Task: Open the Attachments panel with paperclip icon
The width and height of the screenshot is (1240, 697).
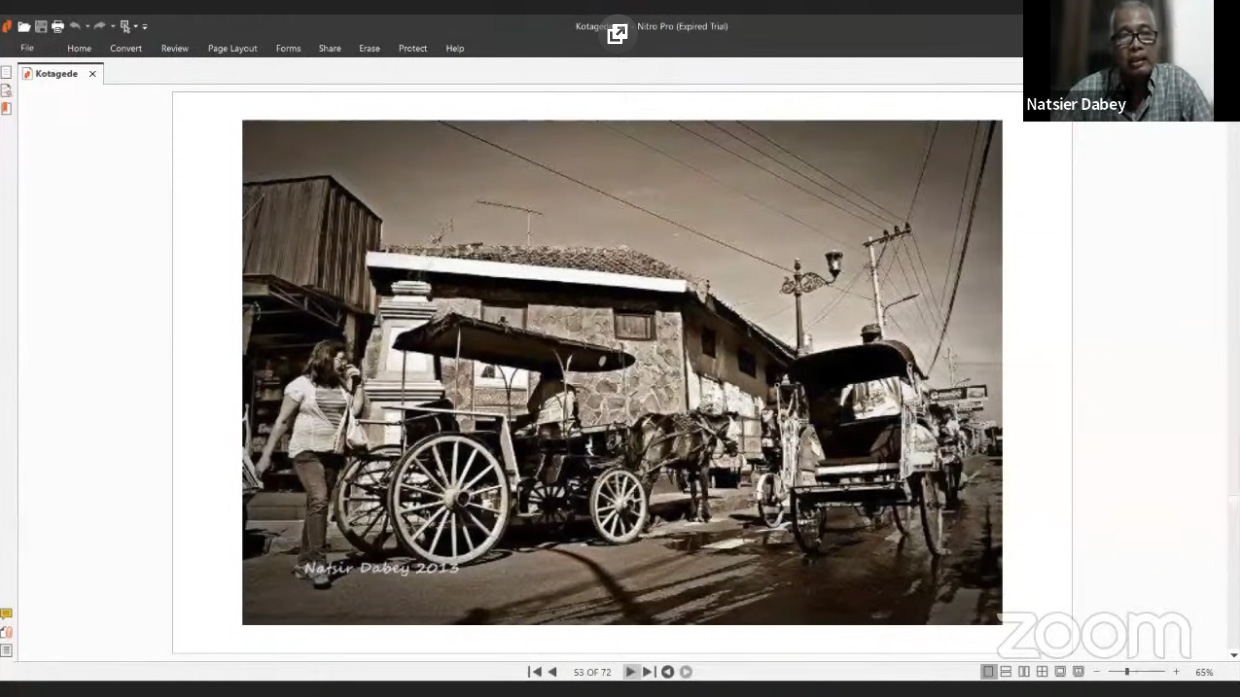Action: coord(6,632)
